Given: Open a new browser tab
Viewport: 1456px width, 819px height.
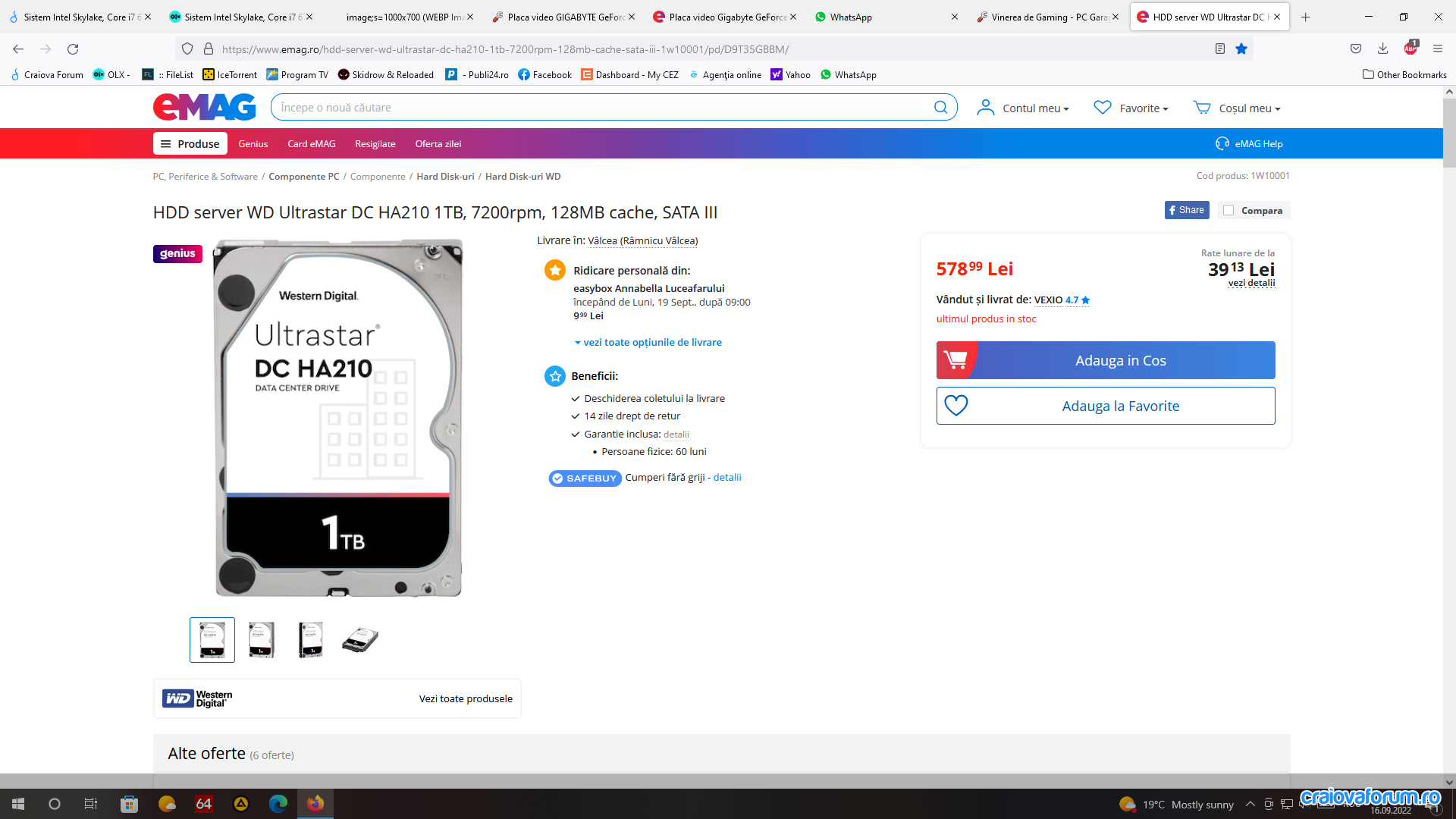Looking at the screenshot, I should click(x=1305, y=17).
